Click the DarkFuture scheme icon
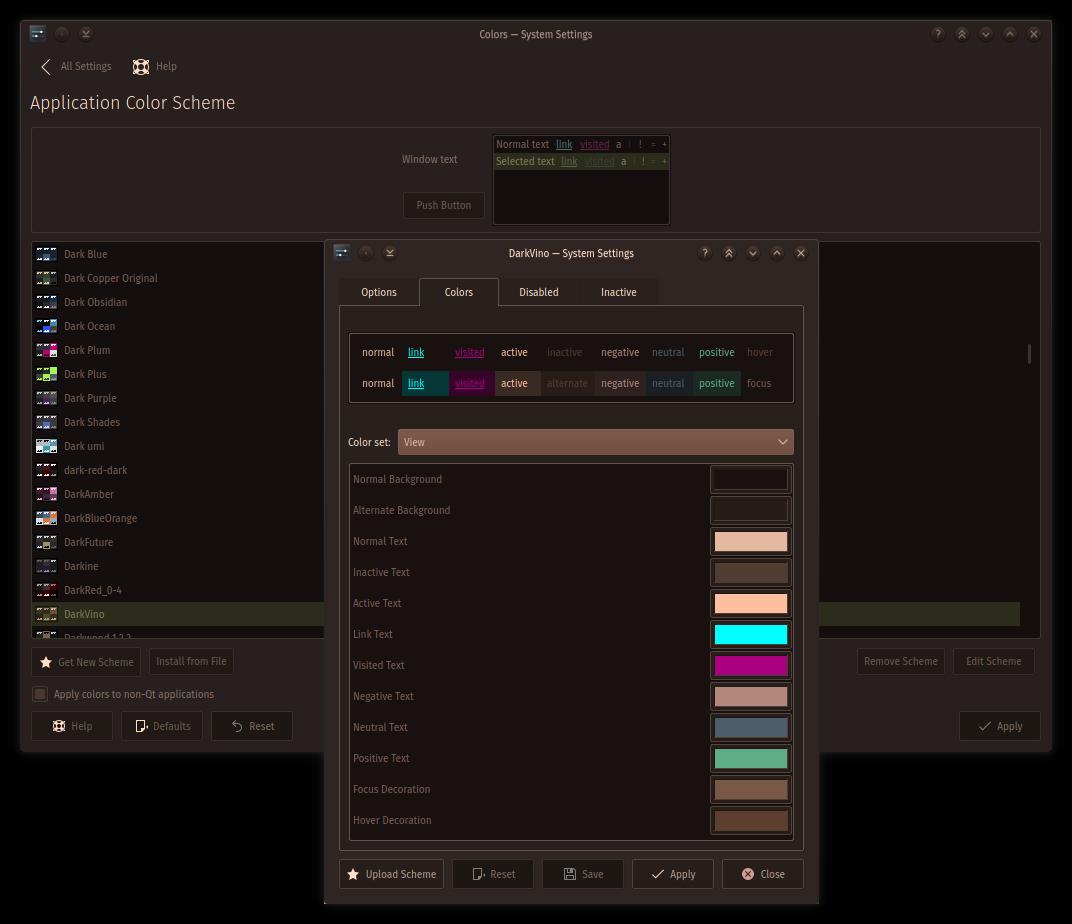1072x924 pixels. coord(46,542)
